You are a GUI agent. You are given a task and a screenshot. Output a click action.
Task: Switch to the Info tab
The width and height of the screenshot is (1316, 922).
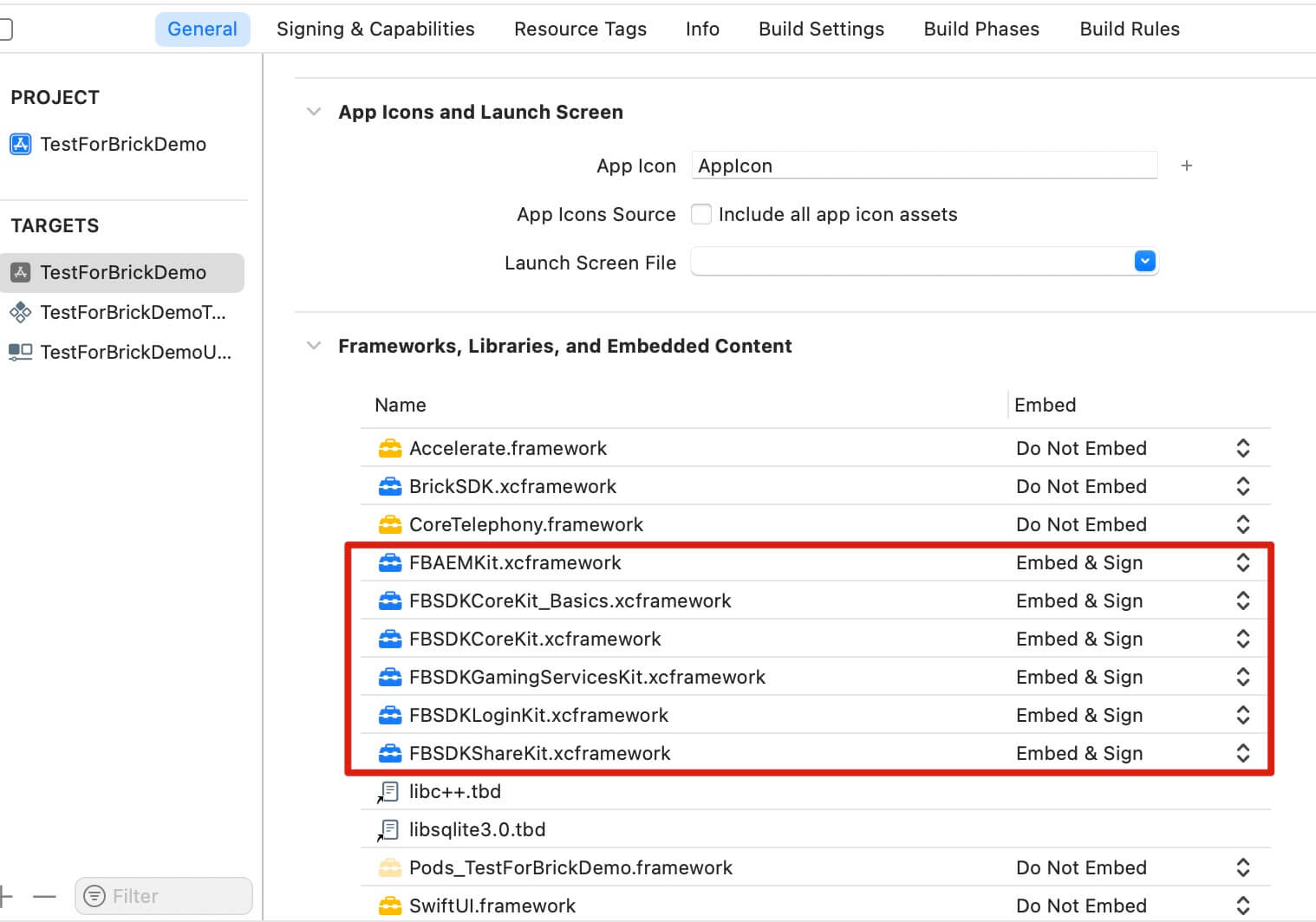click(702, 29)
